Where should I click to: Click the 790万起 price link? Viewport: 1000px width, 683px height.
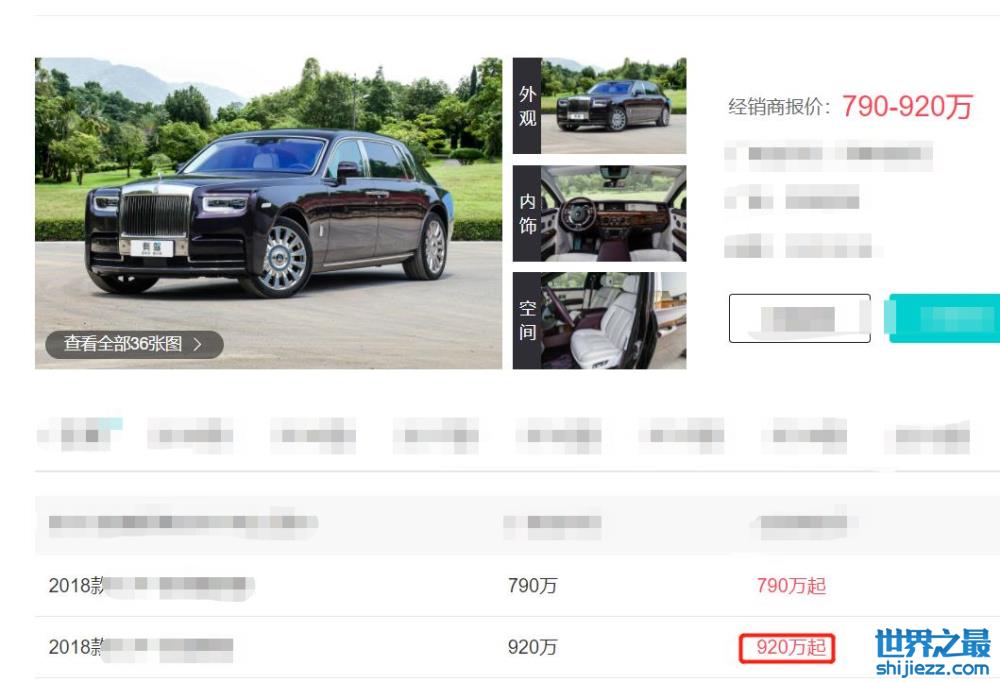(791, 585)
